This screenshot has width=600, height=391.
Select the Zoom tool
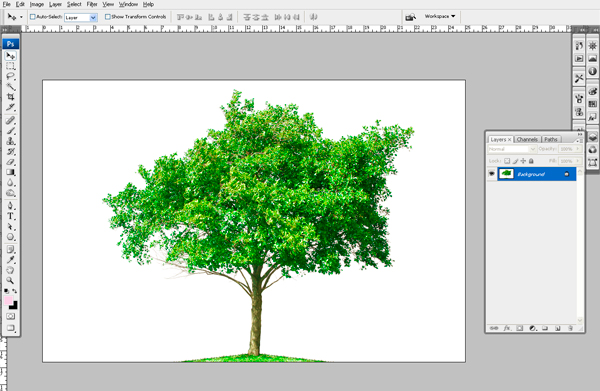click(10, 280)
